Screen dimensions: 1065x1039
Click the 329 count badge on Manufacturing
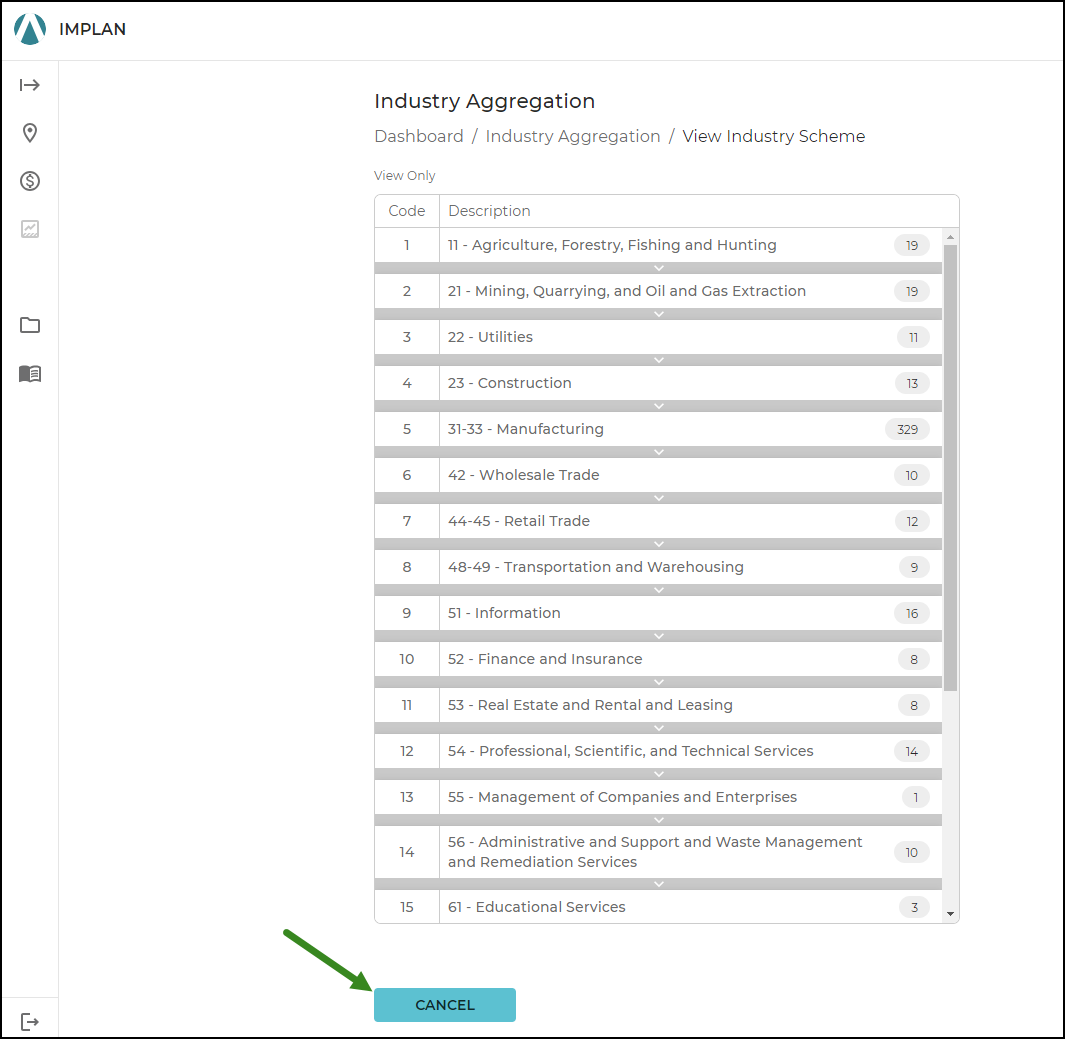tap(906, 429)
